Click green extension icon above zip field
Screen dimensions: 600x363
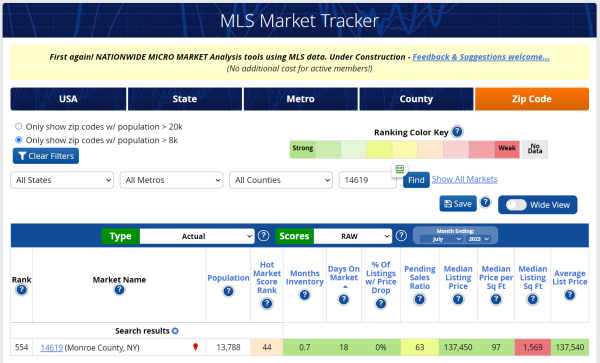(399, 169)
